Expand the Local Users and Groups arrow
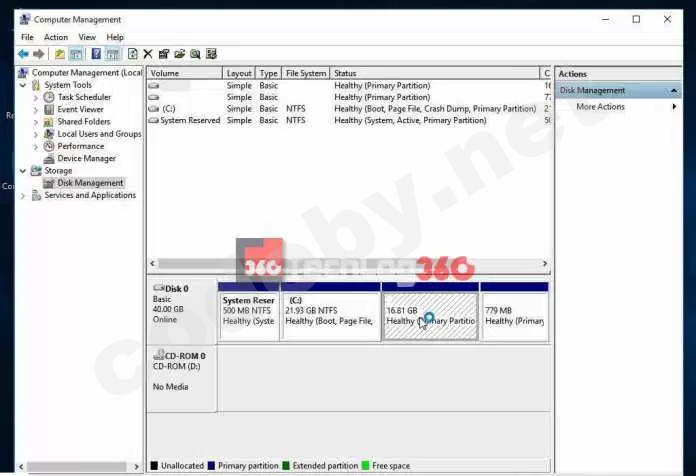Image resolution: width=696 pixels, height=476 pixels. tap(36, 134)
